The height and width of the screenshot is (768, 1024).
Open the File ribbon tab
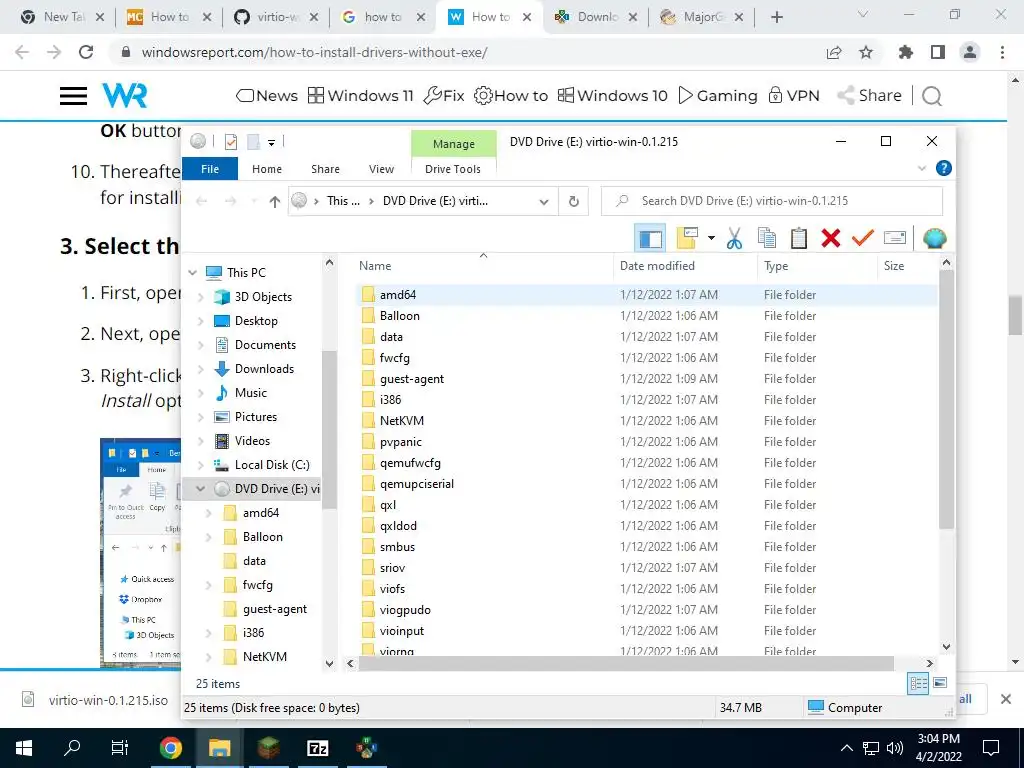[210, 168]
